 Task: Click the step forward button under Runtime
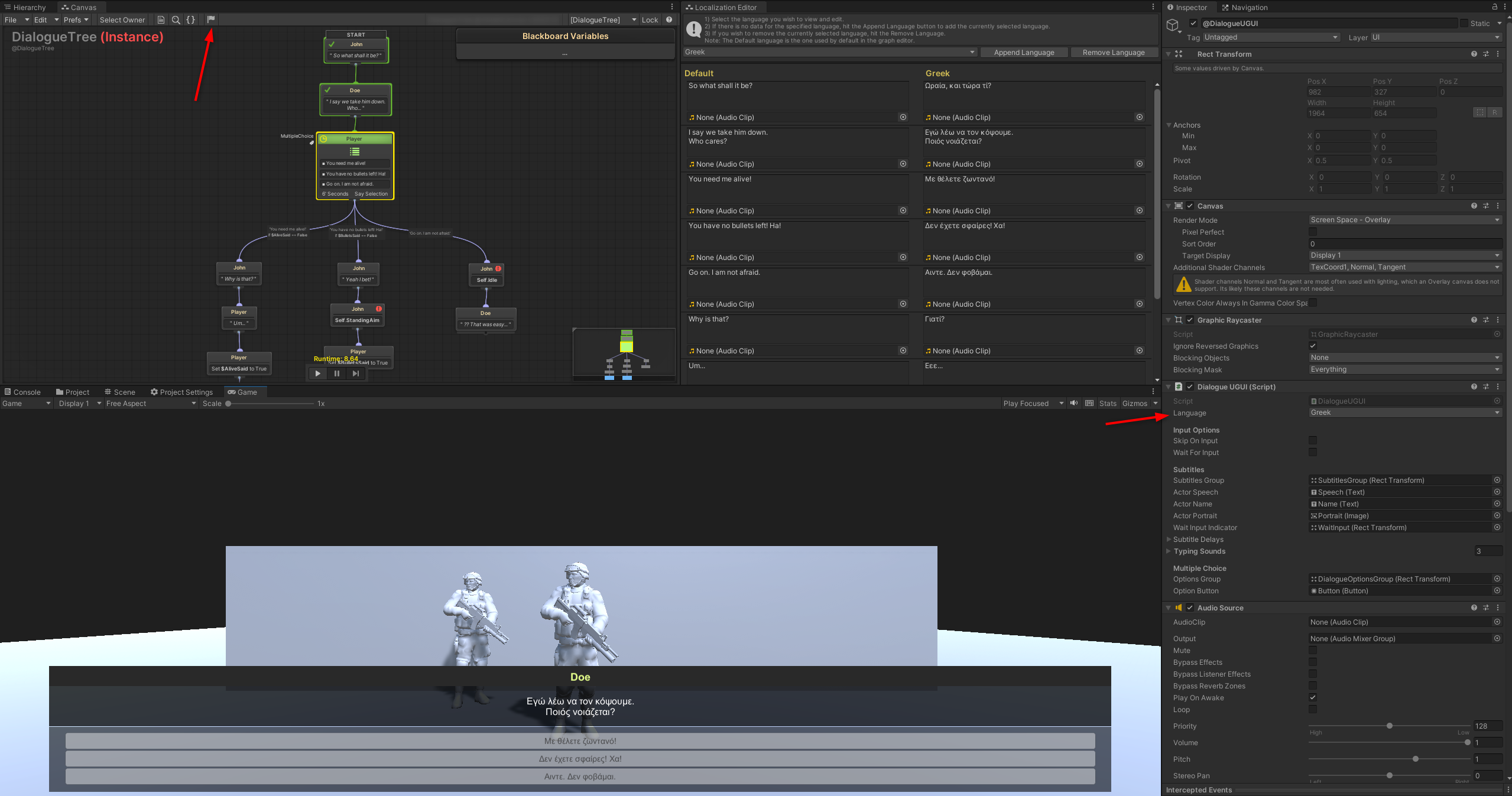355,373
